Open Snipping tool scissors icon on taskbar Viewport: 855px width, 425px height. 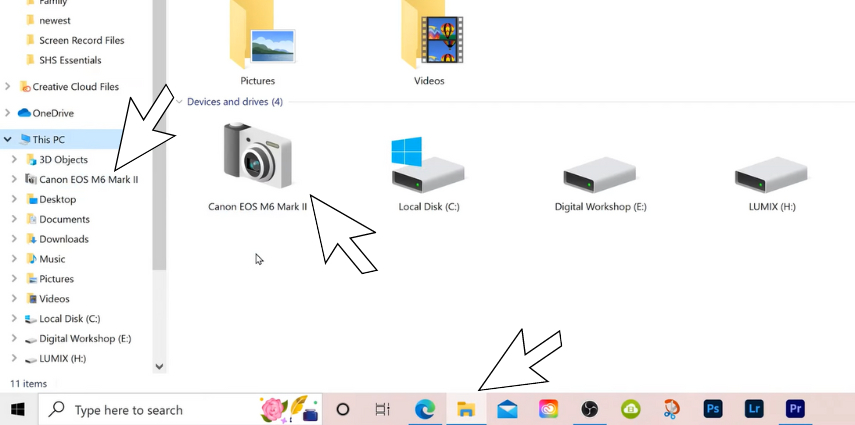[x=672, y=409]
